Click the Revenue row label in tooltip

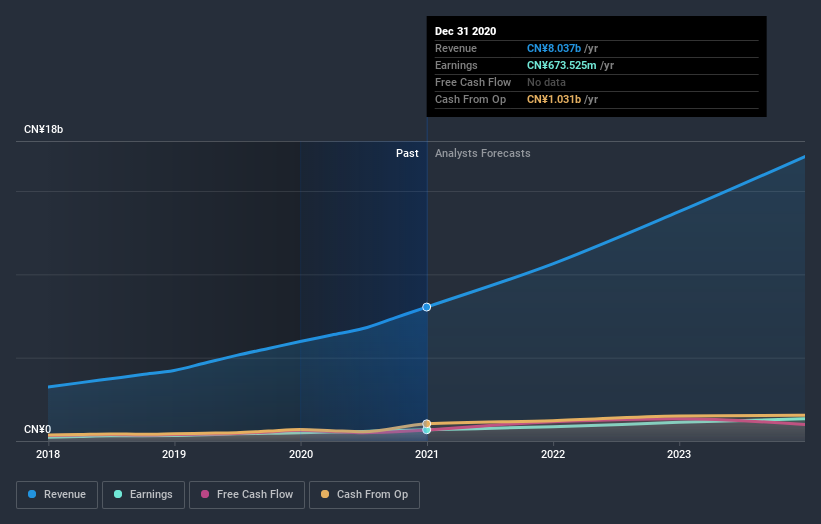[x=456, y=48]
